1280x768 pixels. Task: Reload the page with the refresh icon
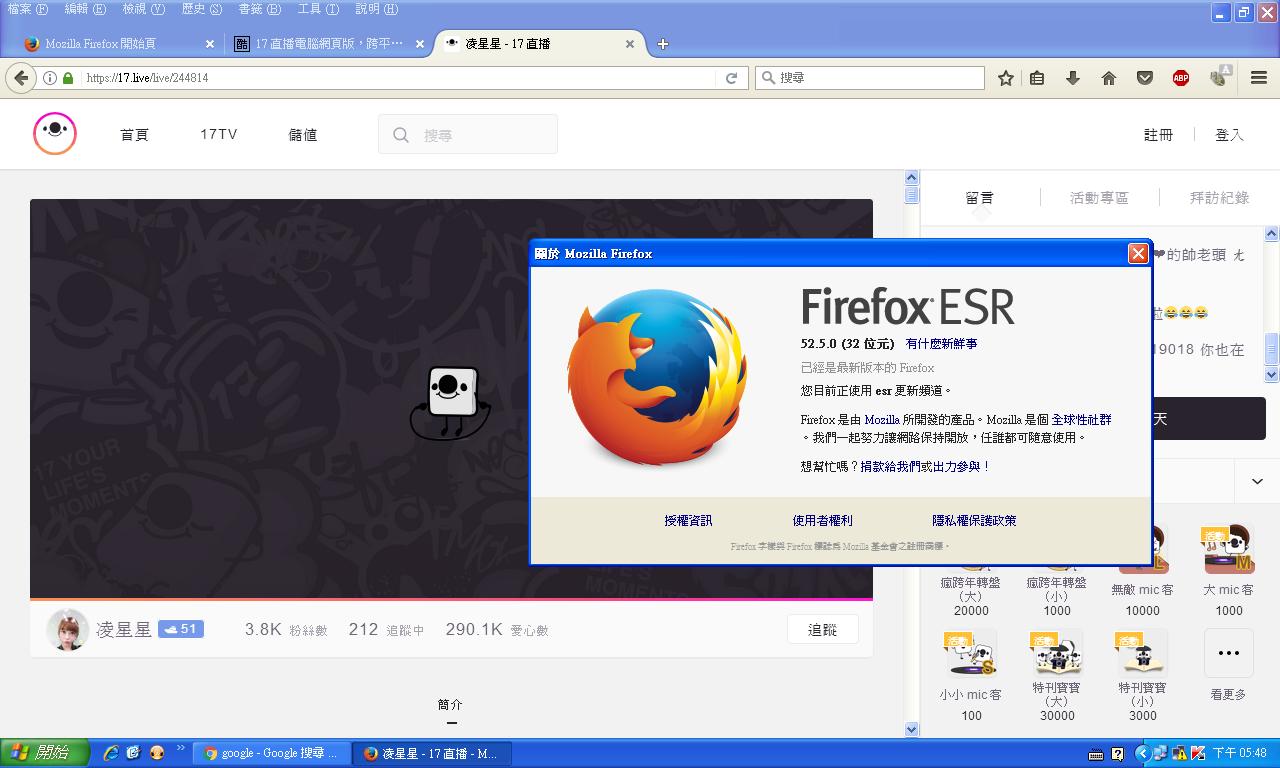pyautogui.click(x=731, y=78)
